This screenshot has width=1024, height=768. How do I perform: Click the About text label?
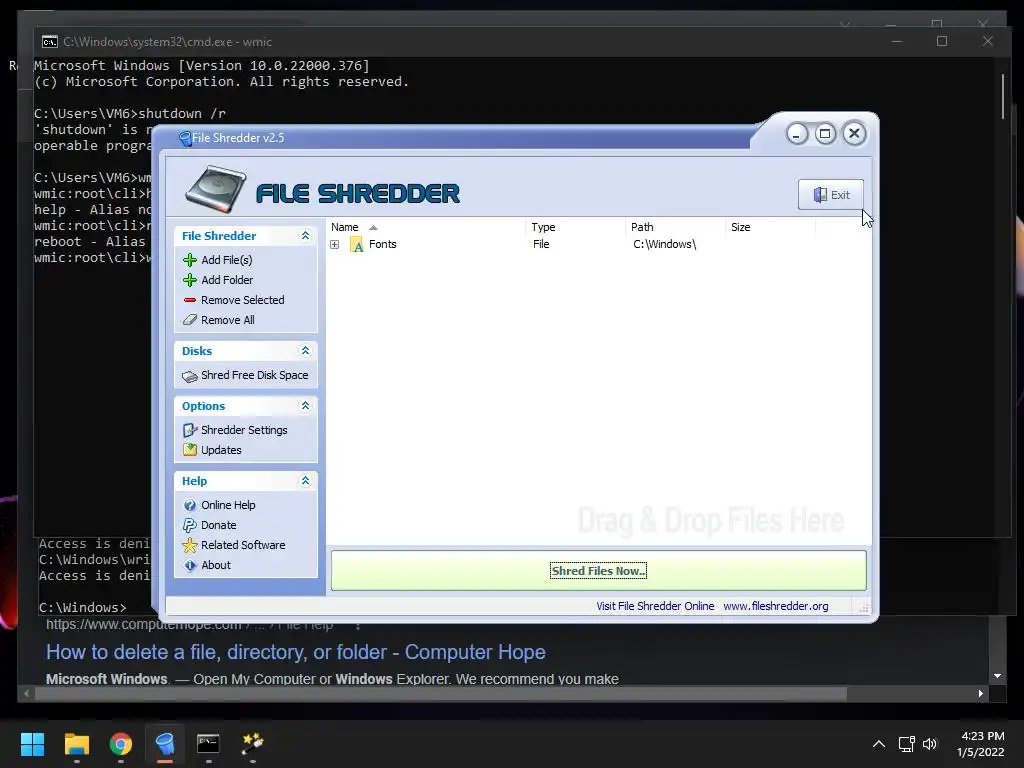(x=216, y=566)
